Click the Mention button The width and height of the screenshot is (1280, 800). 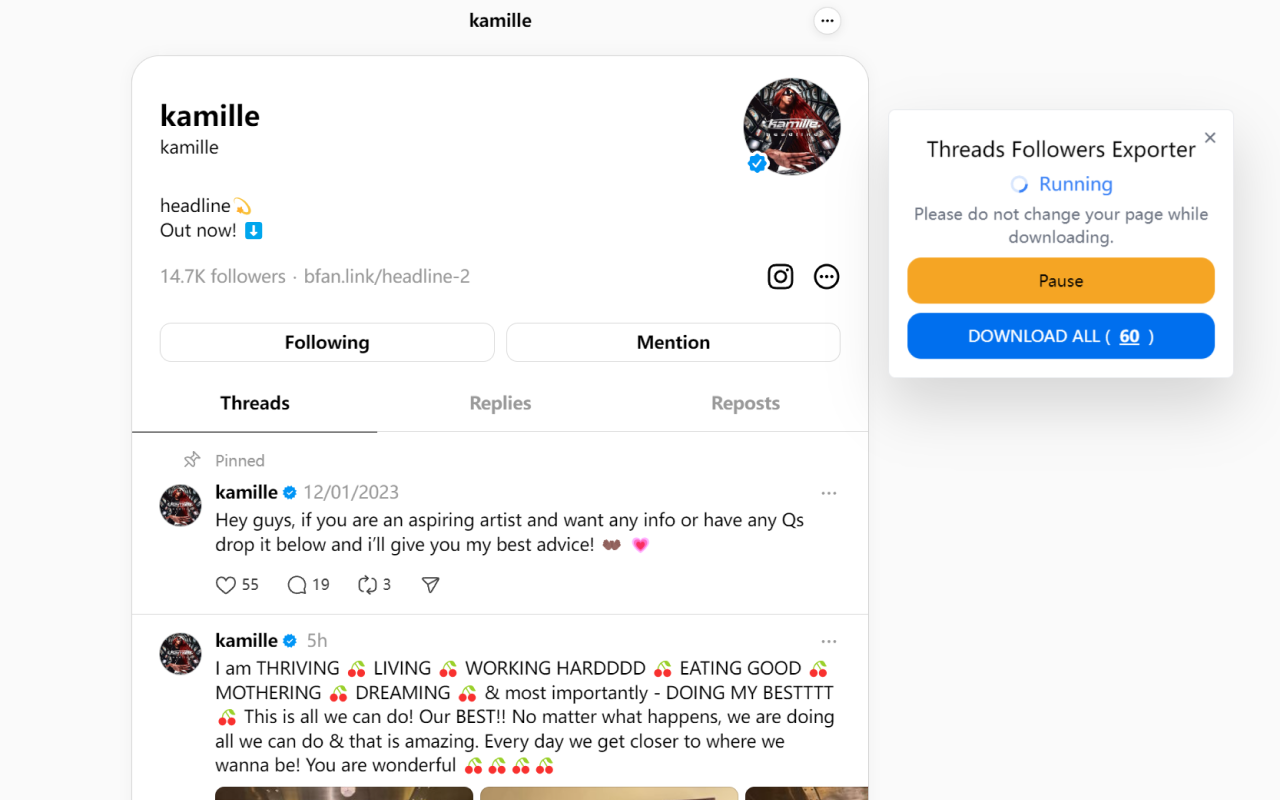(x=673, y=342)
